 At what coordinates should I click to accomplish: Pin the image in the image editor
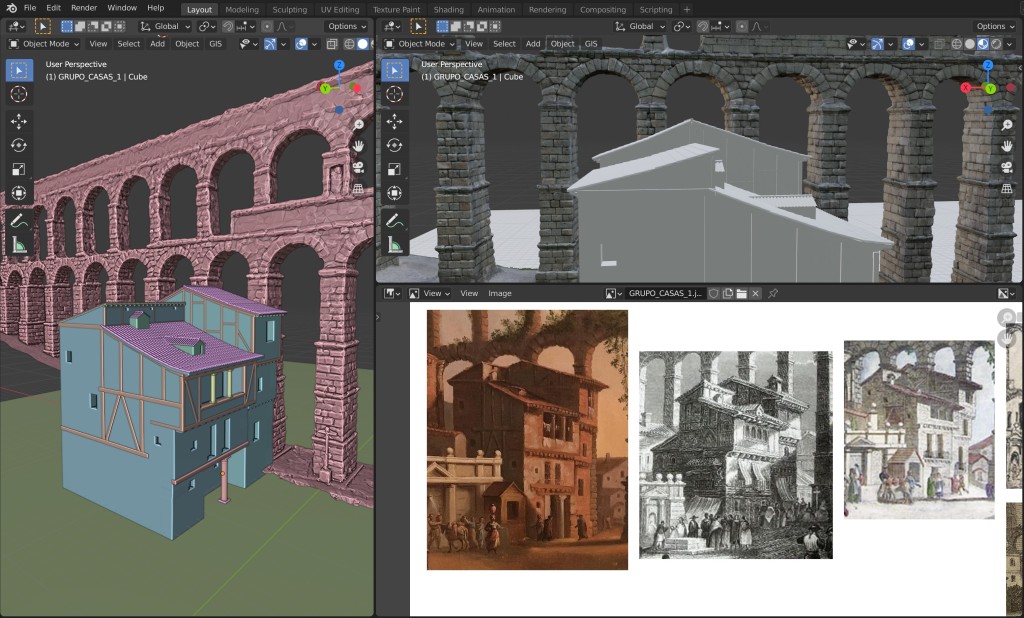click(x=773, y=294)
